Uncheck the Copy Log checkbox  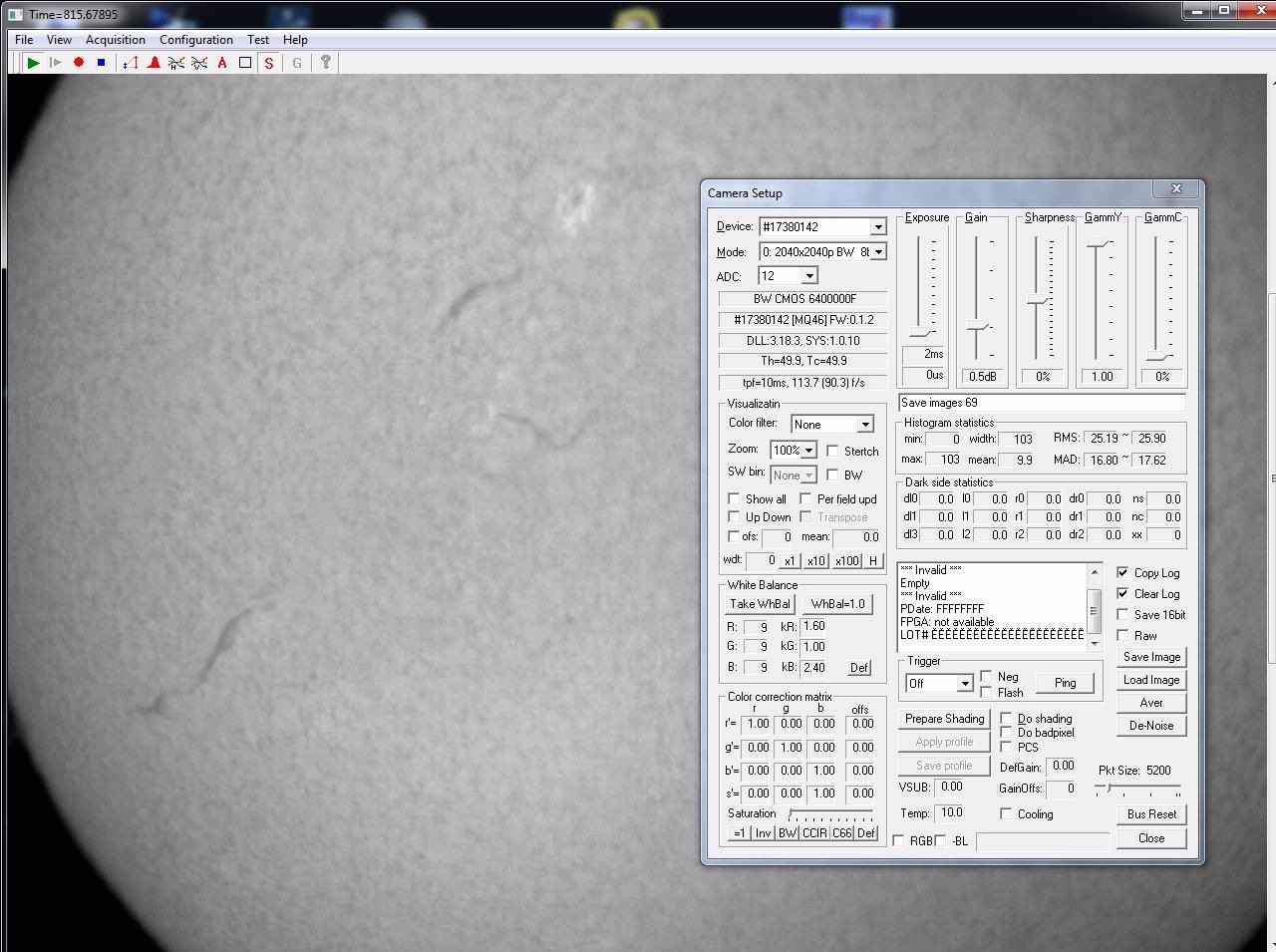pyautogui.click(x=1123, y=573)
